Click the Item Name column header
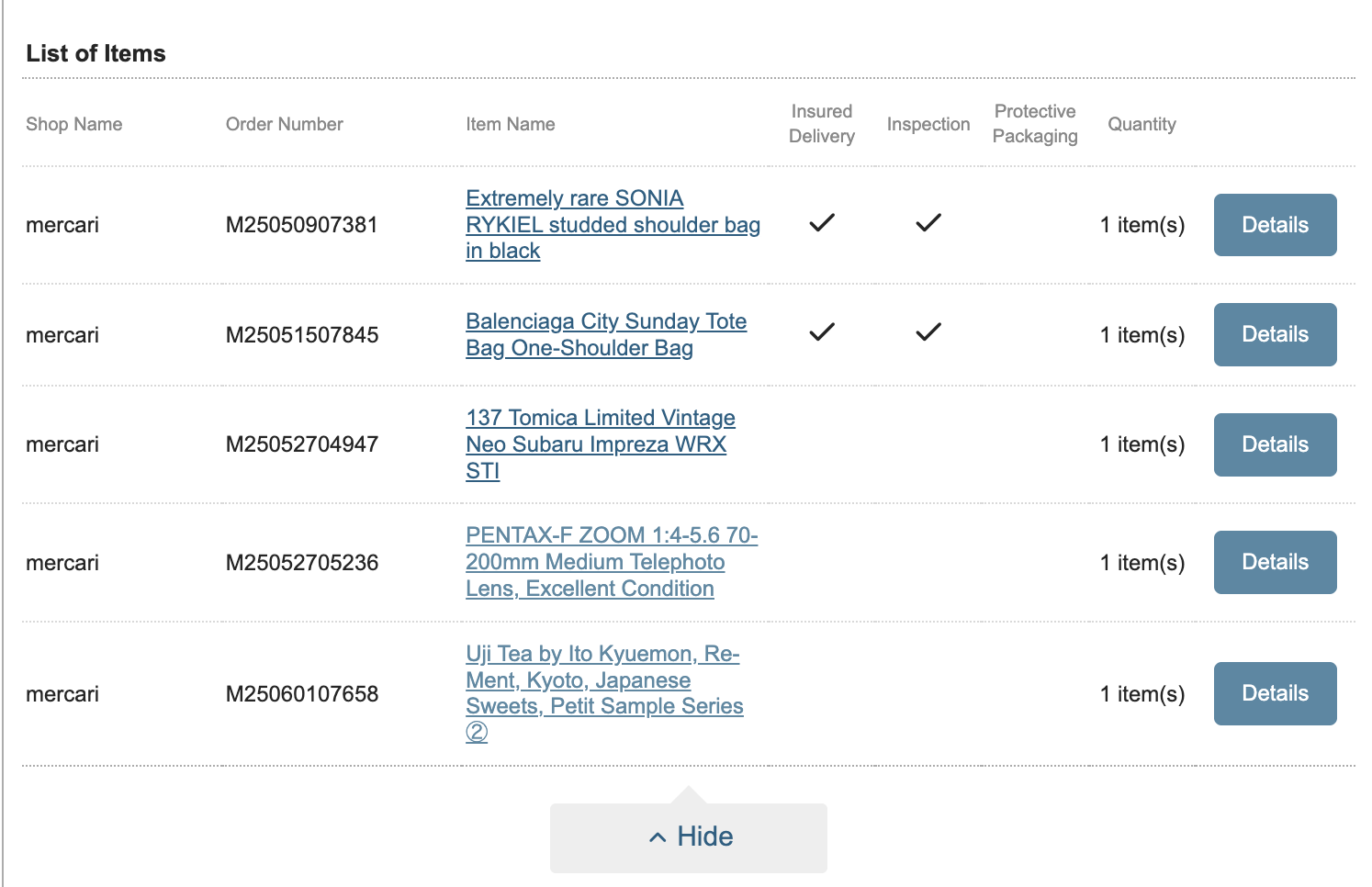 (511, 124)
